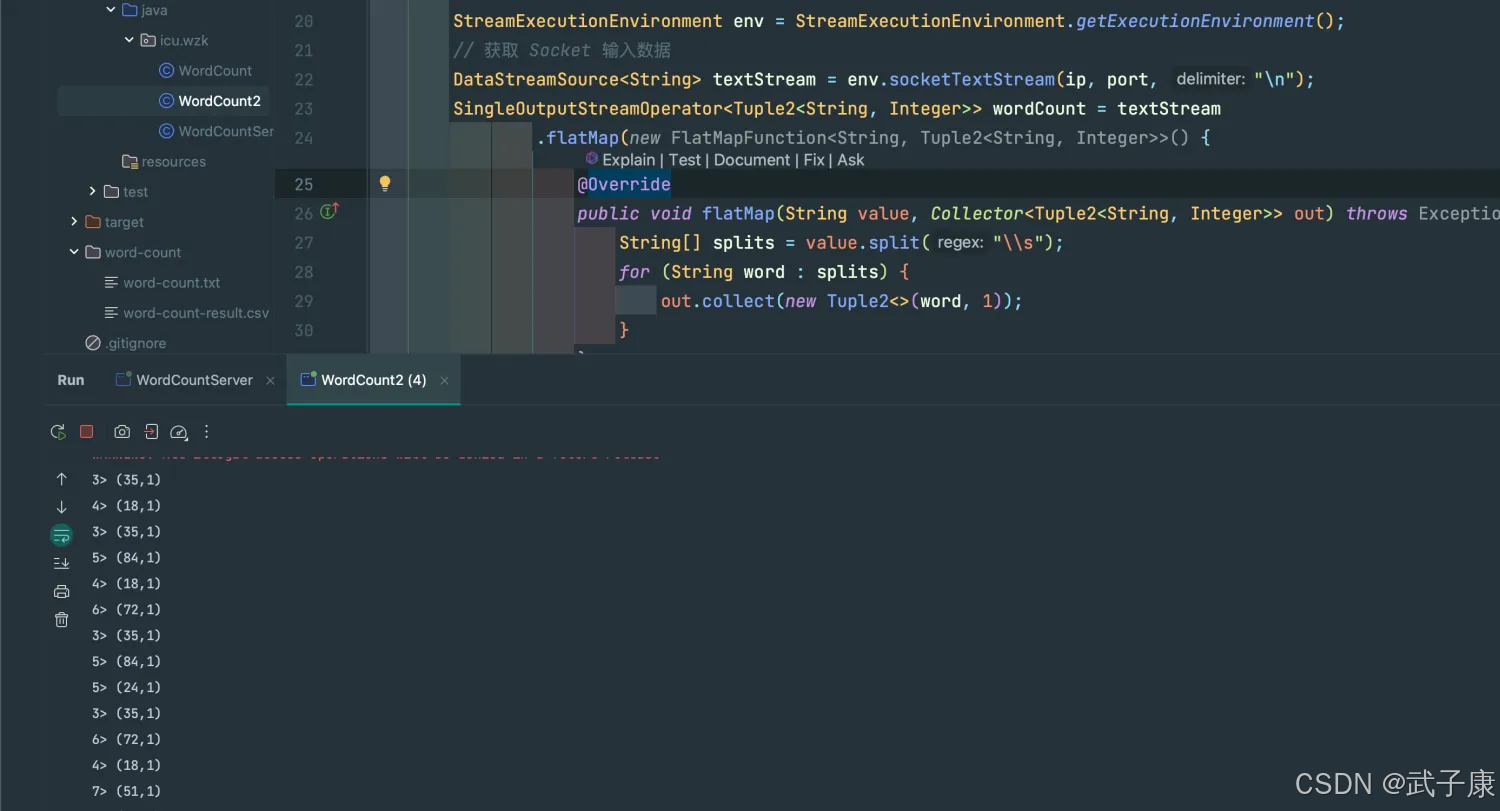Click the Run tool window label
The image size is (1500, 811).
click(x=71, y=380)
